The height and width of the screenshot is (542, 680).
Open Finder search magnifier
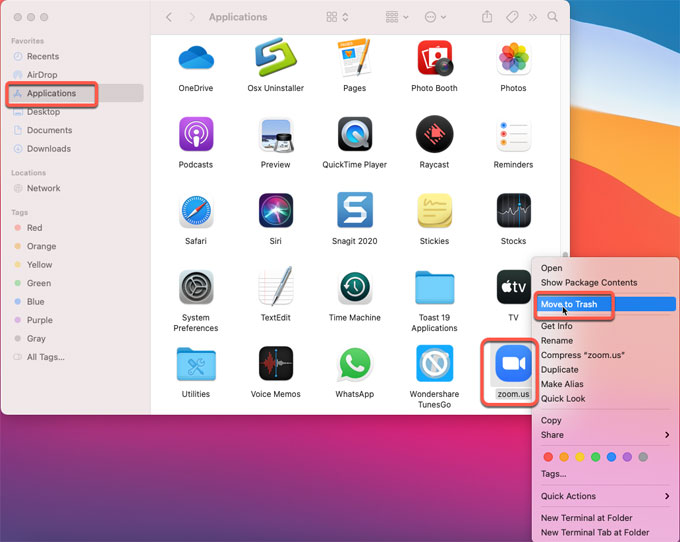552,17
